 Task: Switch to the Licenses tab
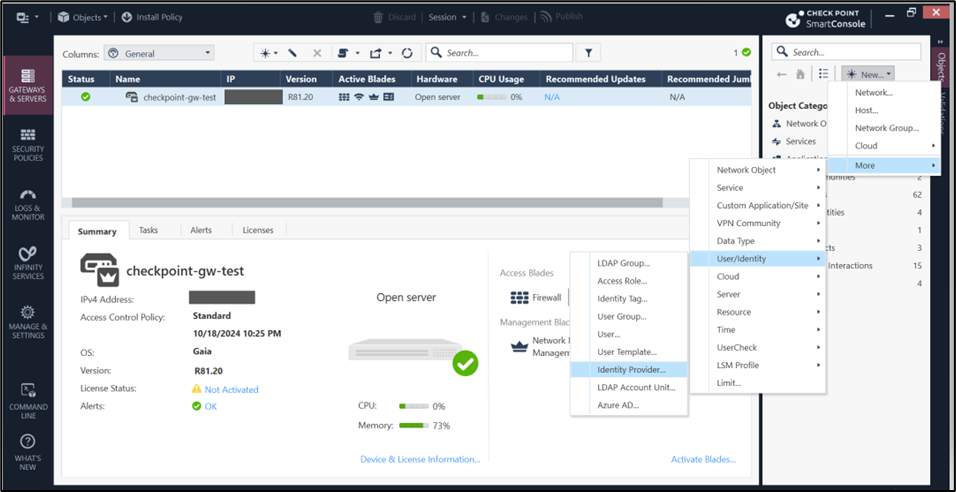pos(258,230)
